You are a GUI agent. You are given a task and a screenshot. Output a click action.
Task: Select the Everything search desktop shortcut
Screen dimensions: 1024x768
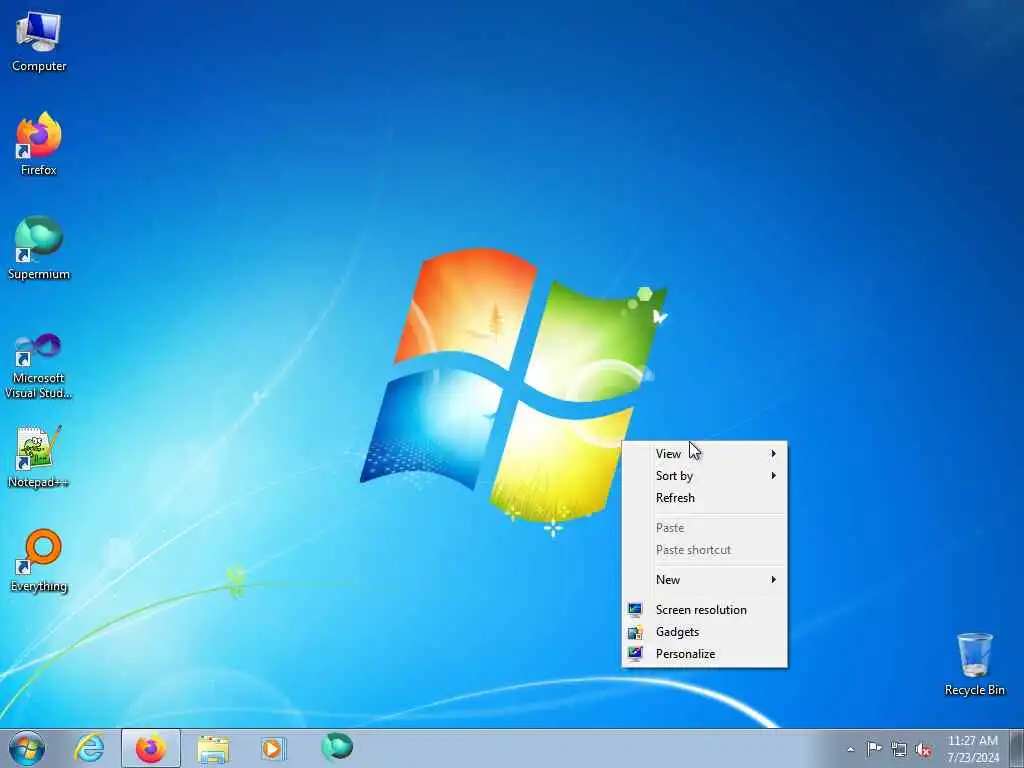coord(39,560)
